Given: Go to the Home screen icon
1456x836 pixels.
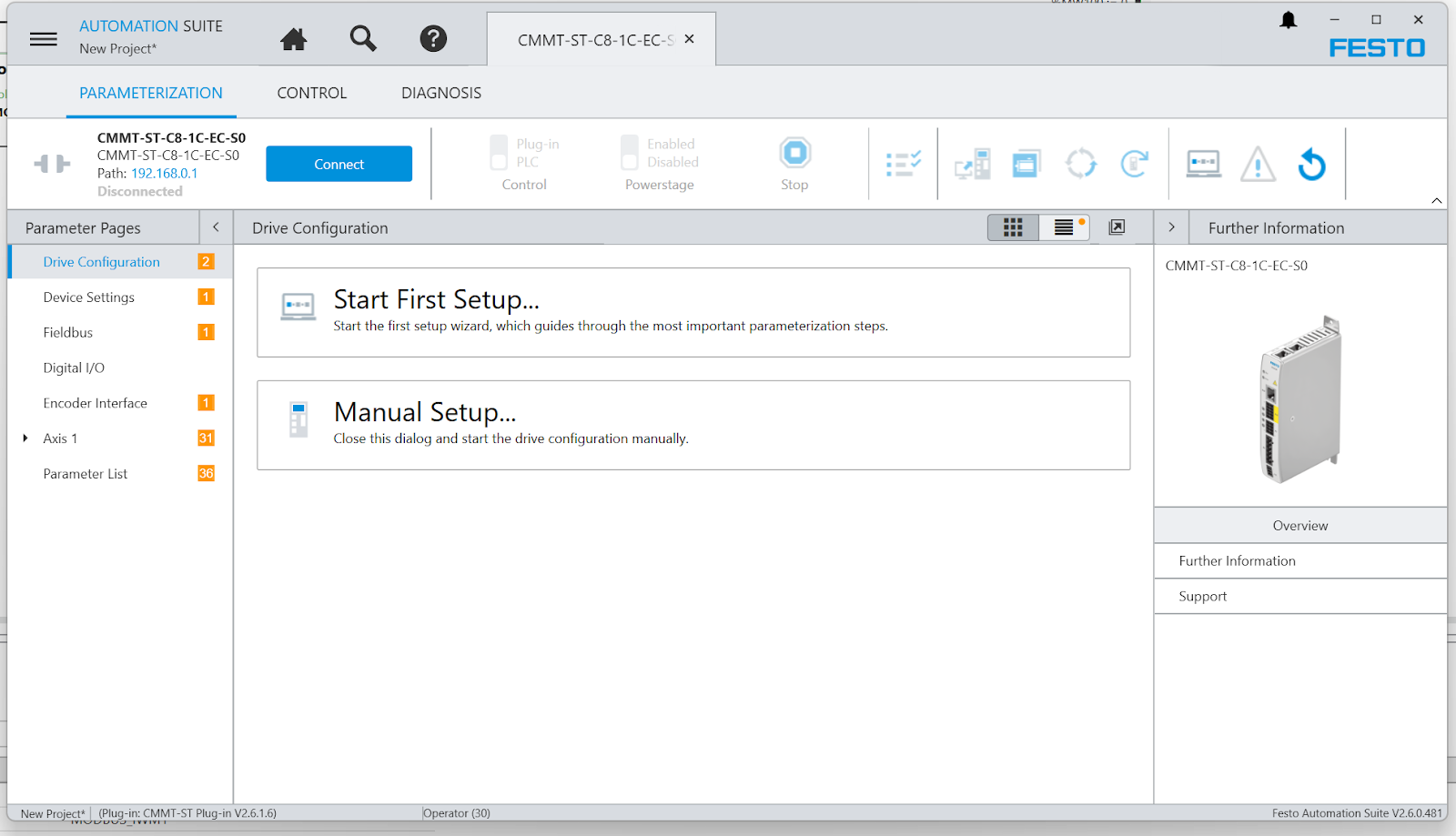Looking at the screenshot, I should point(293,39).
